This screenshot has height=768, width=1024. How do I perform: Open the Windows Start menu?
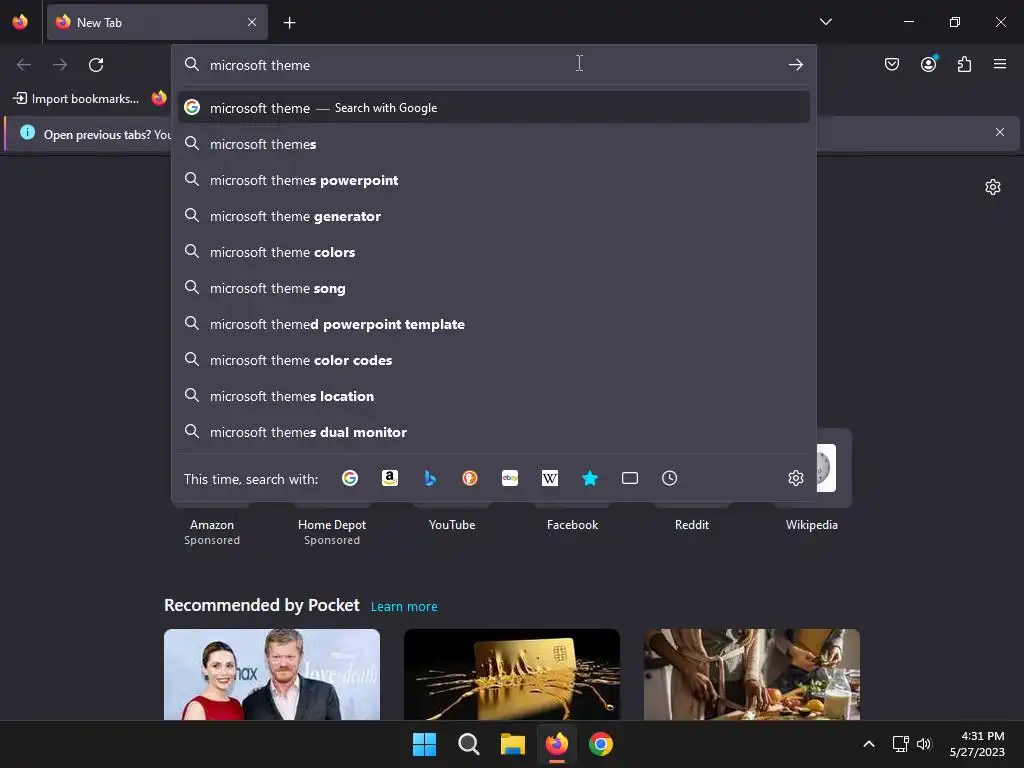(424, 744)
